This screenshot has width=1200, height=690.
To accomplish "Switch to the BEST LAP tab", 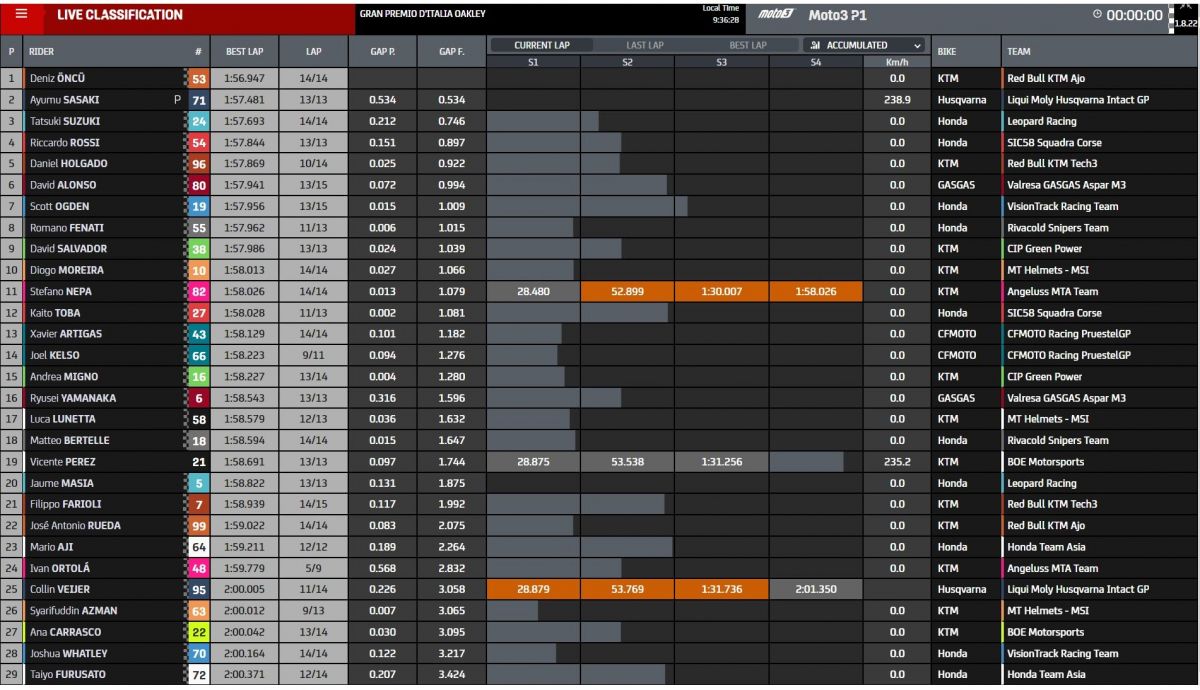I will click(x=748, y=45).
